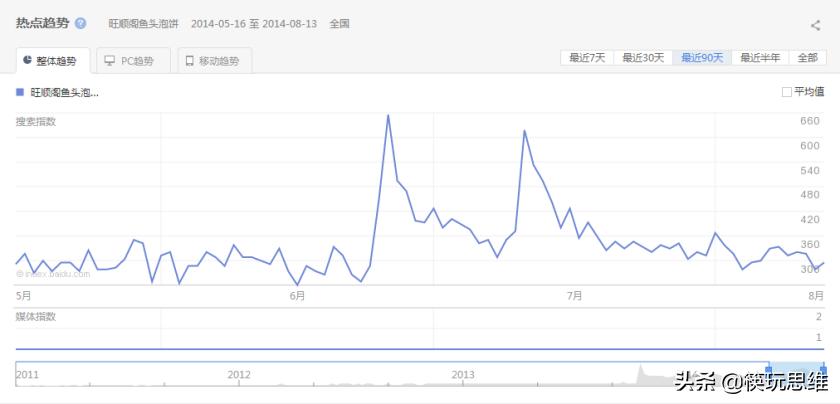Click the 旺顺阁鱼头泡... legend label
The image size is (840, 404).
click(64, 93)
